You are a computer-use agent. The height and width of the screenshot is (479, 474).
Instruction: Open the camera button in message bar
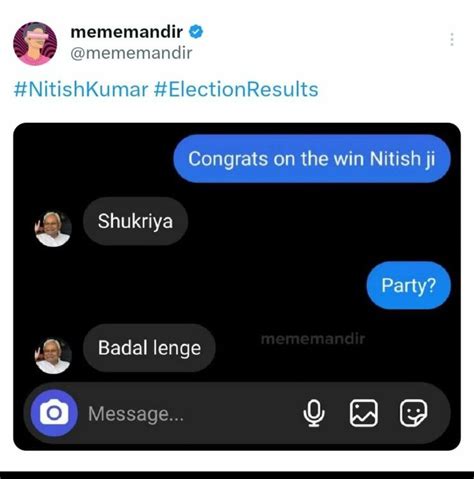coord(54,413)
